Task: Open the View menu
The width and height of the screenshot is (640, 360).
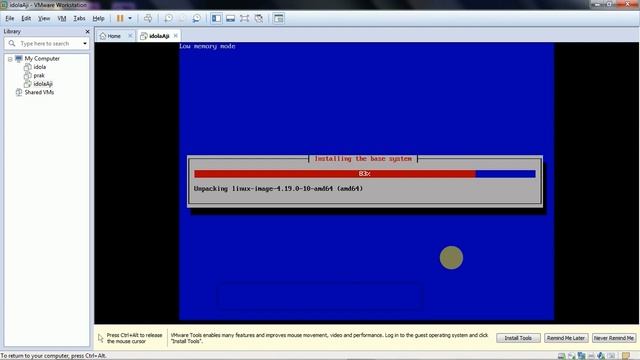Action: pyautogui.click(x=44, y=18)
